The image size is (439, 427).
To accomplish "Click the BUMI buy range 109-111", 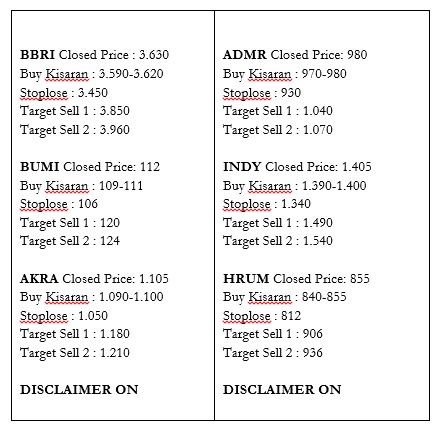I will click(121, 186).
